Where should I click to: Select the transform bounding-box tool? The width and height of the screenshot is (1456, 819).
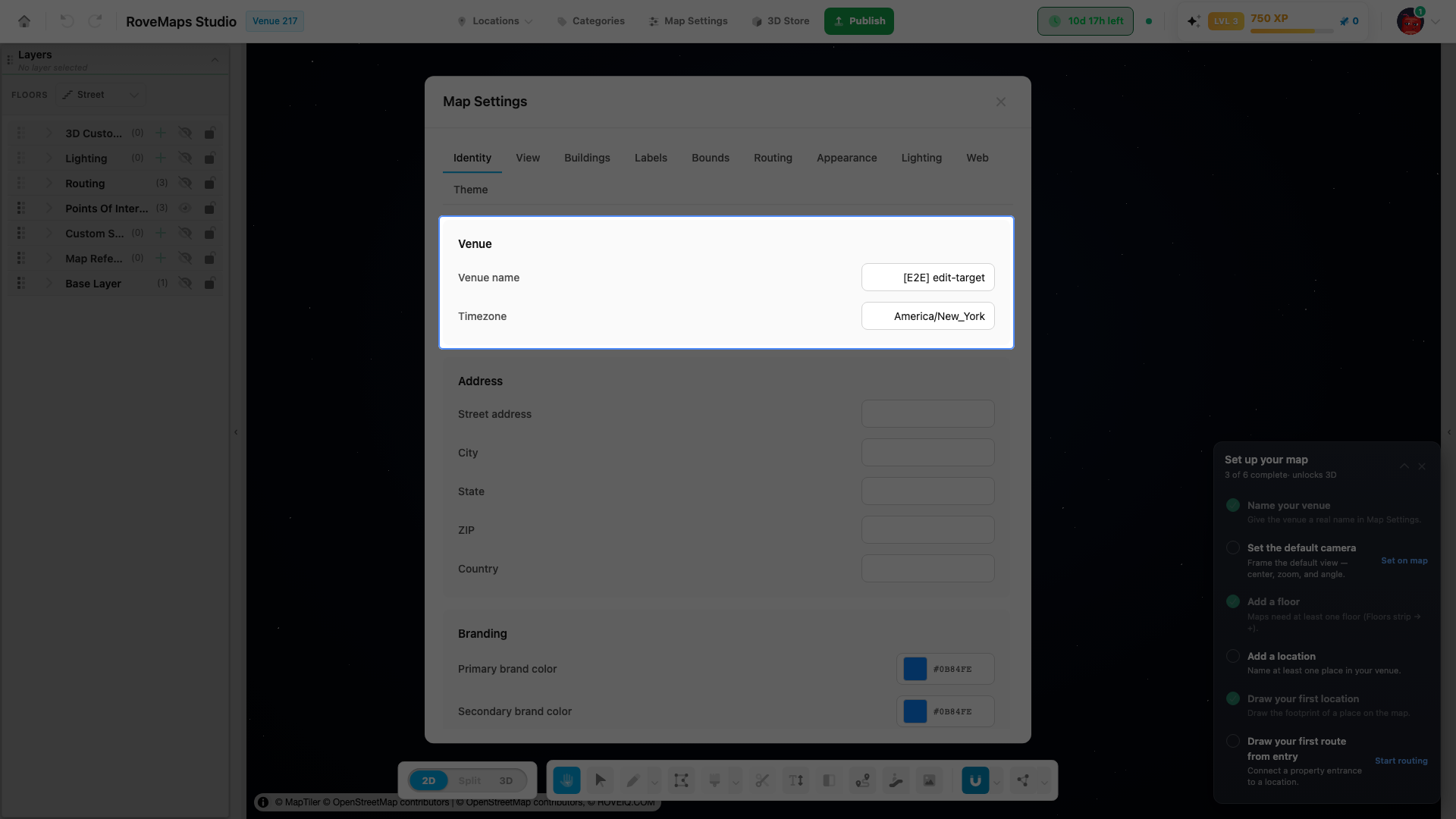coord(681,780)
